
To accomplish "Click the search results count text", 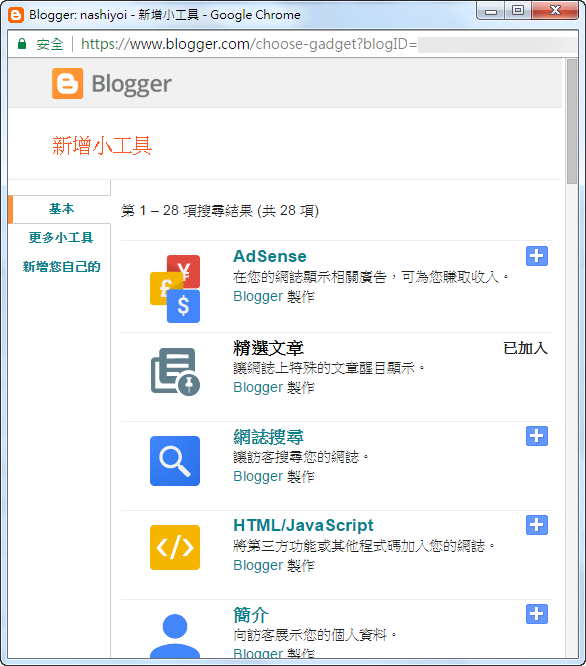I will [220, 210].
